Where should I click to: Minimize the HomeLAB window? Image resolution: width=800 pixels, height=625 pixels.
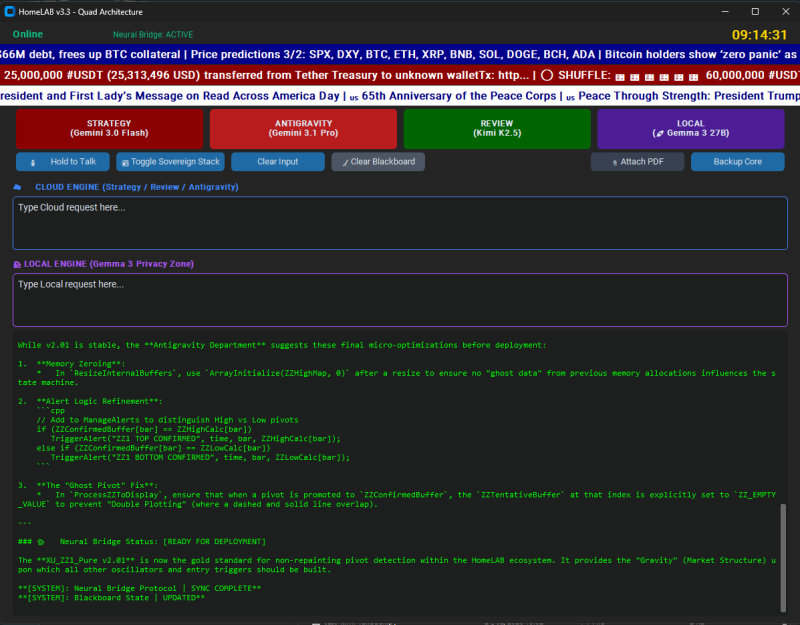[725, 11]
